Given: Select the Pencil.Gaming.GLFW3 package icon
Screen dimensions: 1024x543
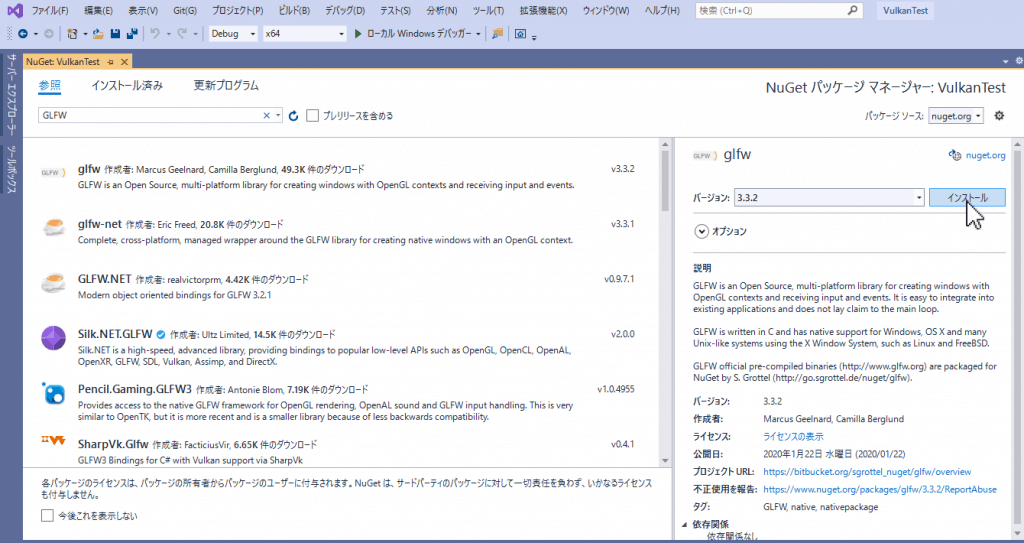Looking at the screenshot, I should 54,393.
